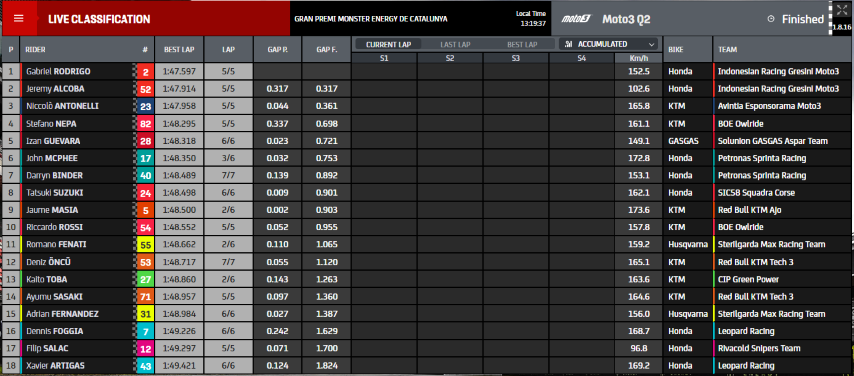Screen dimensions: 854x376
Task: Click Ayumu SASAKI rider name
Action: (53, 297)
